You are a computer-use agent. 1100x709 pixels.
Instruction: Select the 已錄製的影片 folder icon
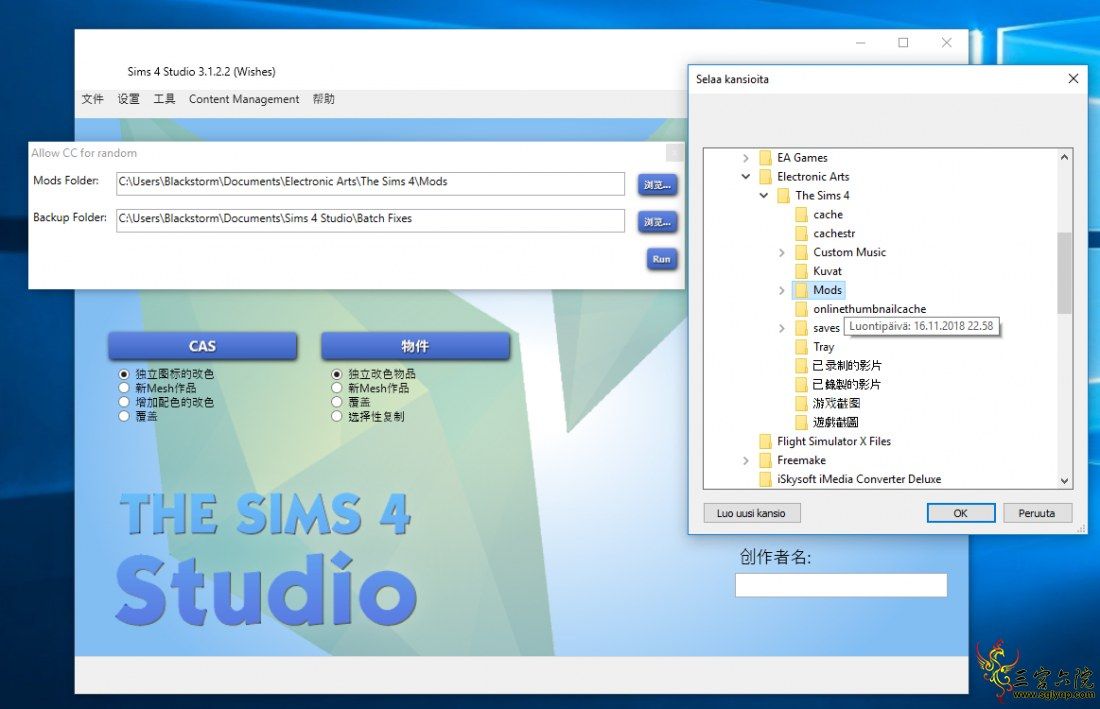click(x=801, y=384)
